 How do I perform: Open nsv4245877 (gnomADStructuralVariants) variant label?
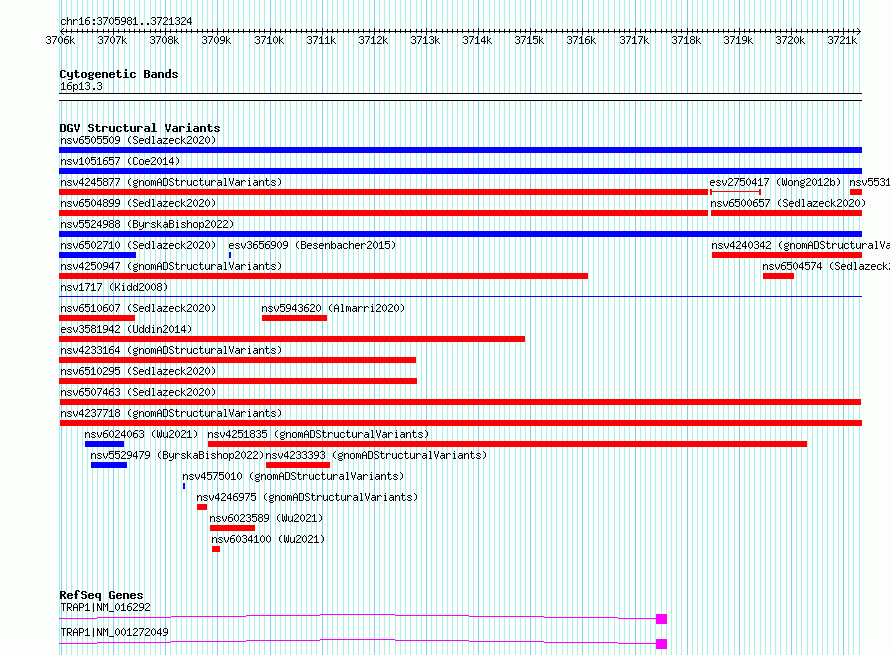(x=171, y=182)
